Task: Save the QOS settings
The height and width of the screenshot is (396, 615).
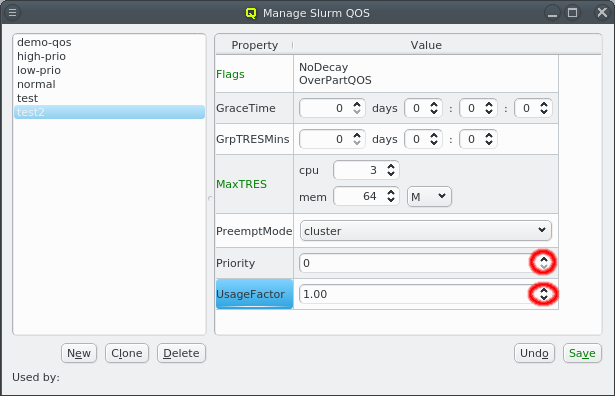Action: click(582, 353)
